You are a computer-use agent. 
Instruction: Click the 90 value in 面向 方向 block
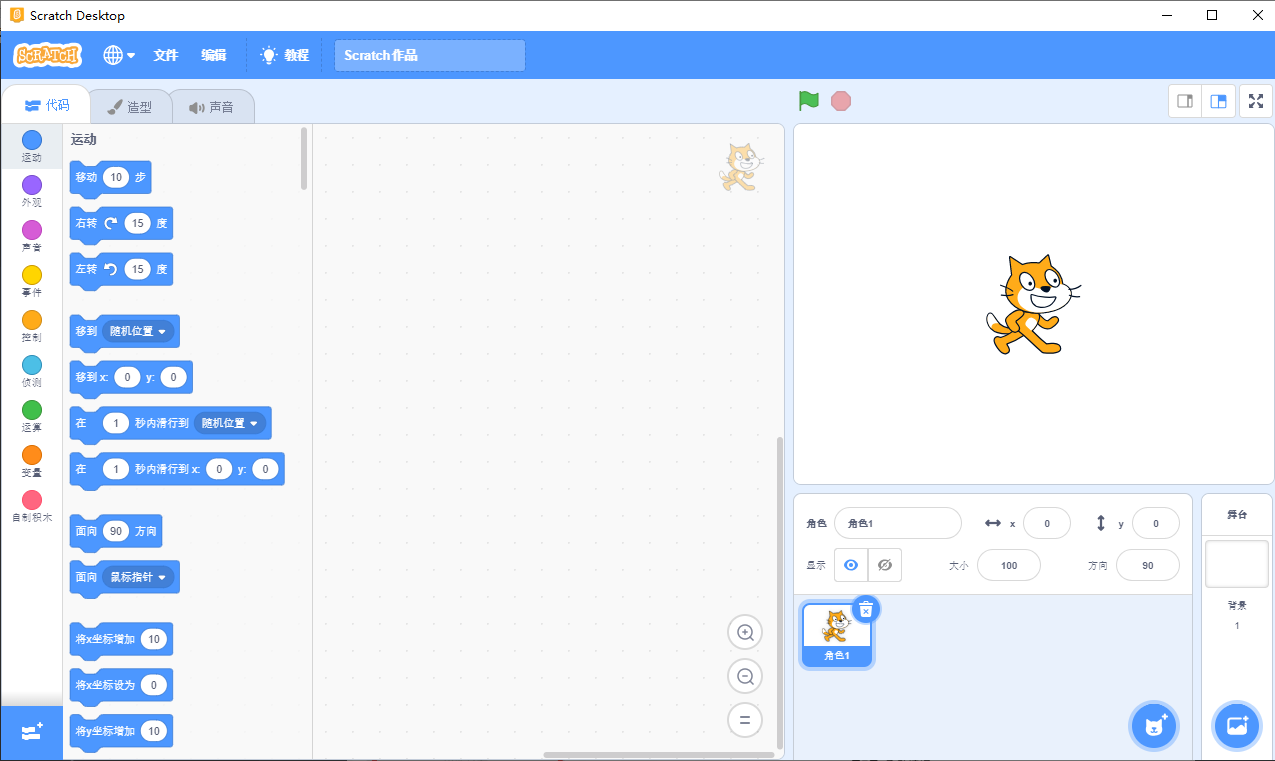[116, 531]
